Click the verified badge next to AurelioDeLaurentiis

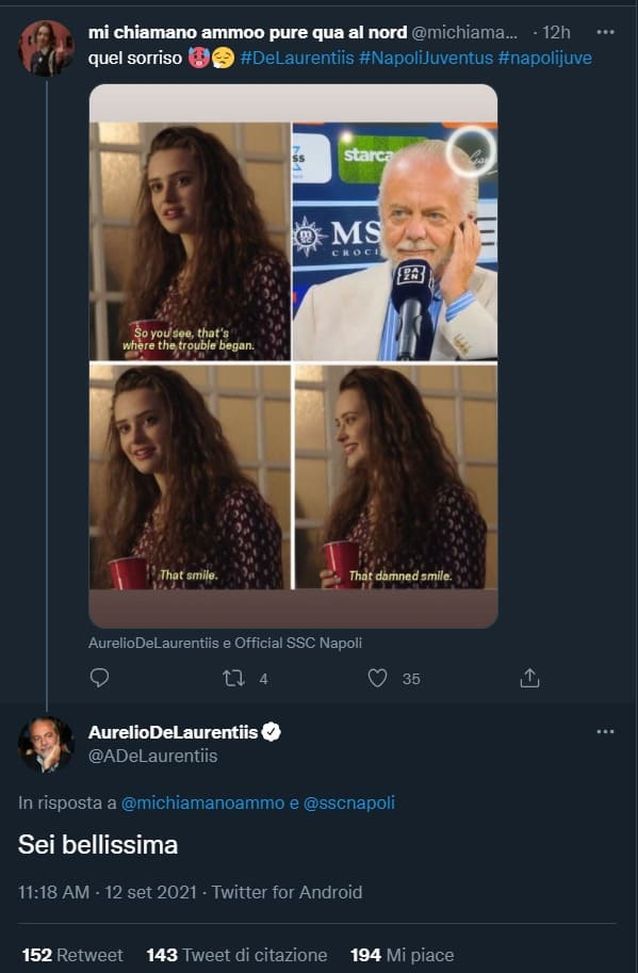(x=271, y=732)
